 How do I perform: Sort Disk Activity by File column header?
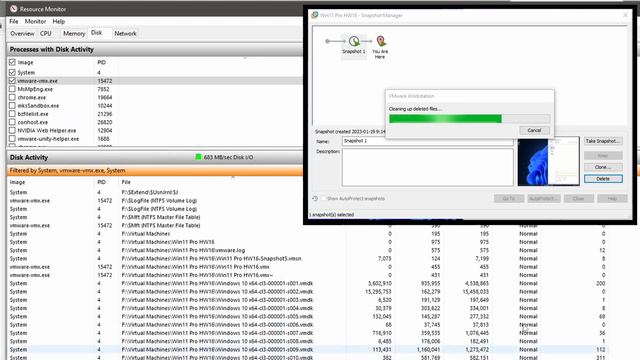pyautogui.click(x=126, y=182)
